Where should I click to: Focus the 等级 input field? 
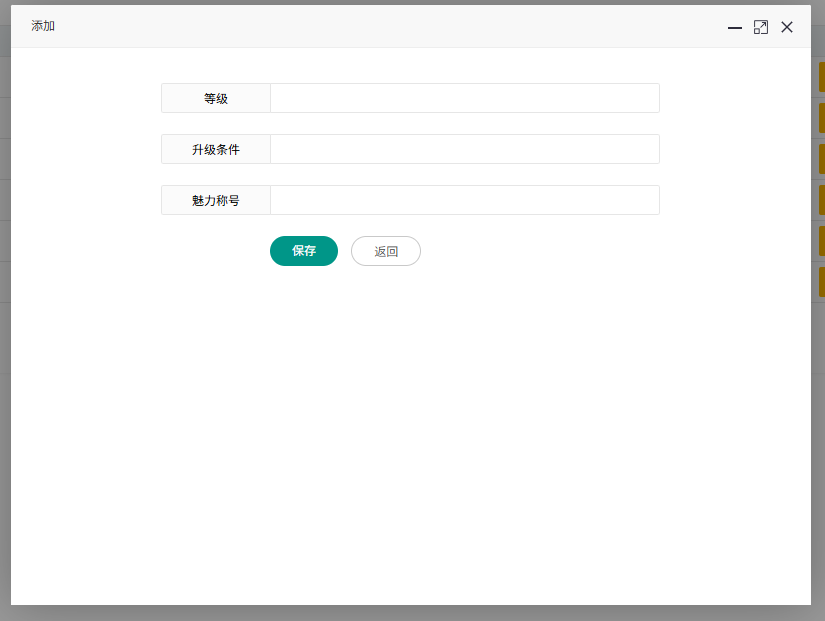coord(464,98)
